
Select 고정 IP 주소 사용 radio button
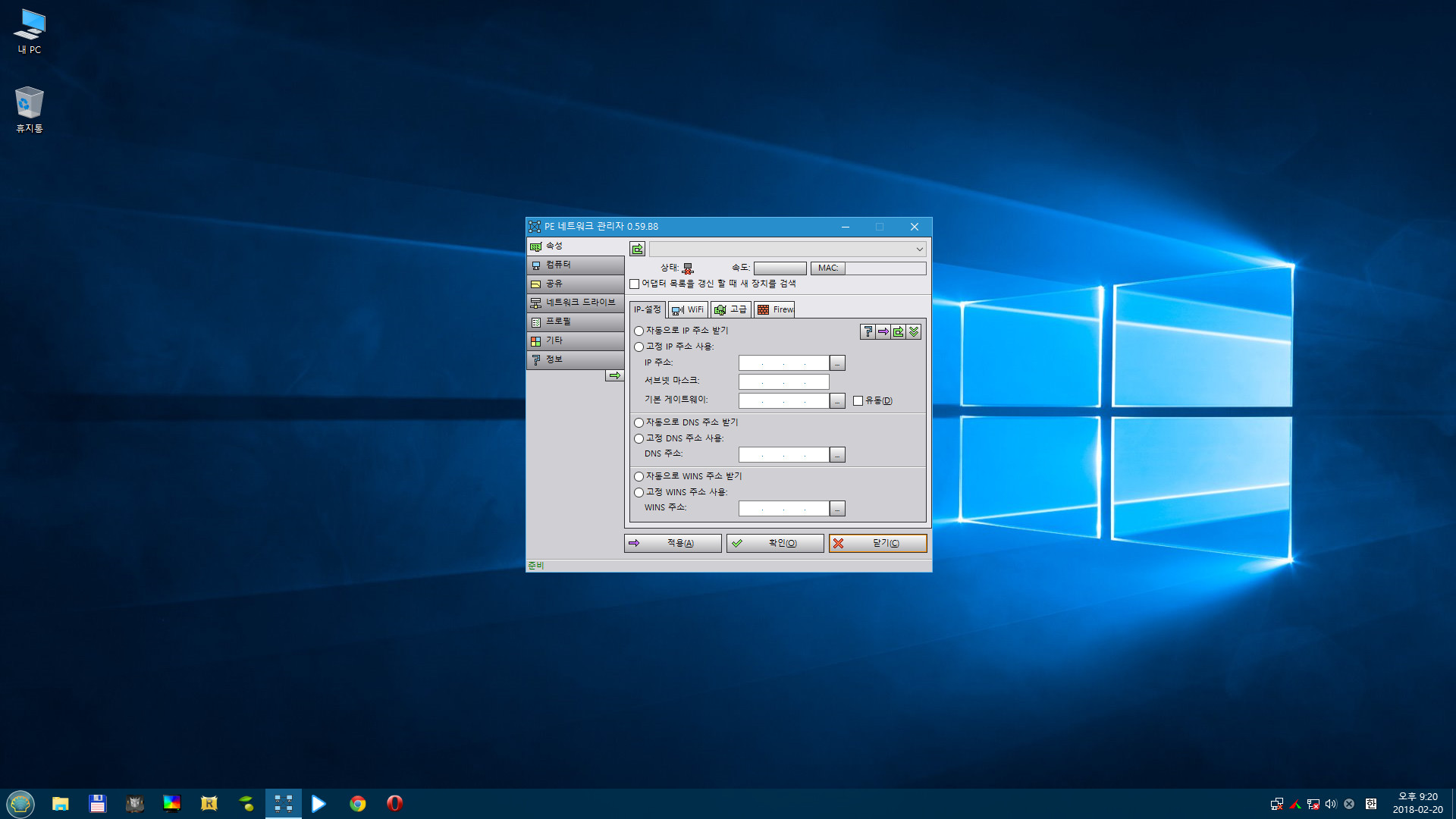pos(639,347)
